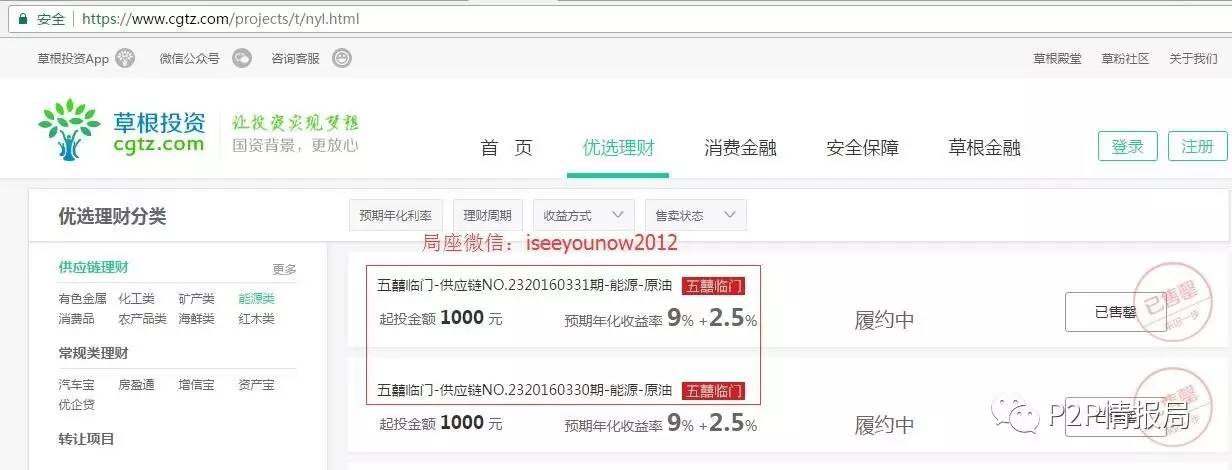1232x470 pixels.
Task: Filter by 海鲜类
Action: pos(196,318)
